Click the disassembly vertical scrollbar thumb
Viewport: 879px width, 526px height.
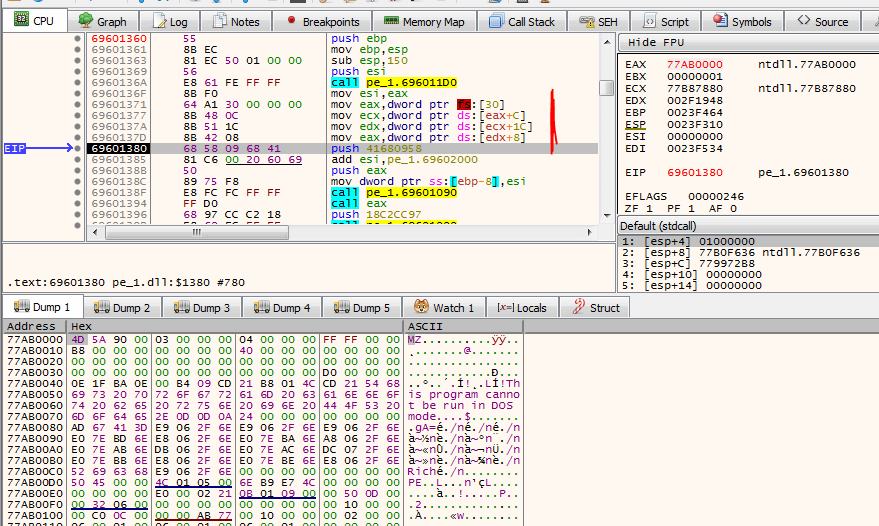click(x=607, y=88)
